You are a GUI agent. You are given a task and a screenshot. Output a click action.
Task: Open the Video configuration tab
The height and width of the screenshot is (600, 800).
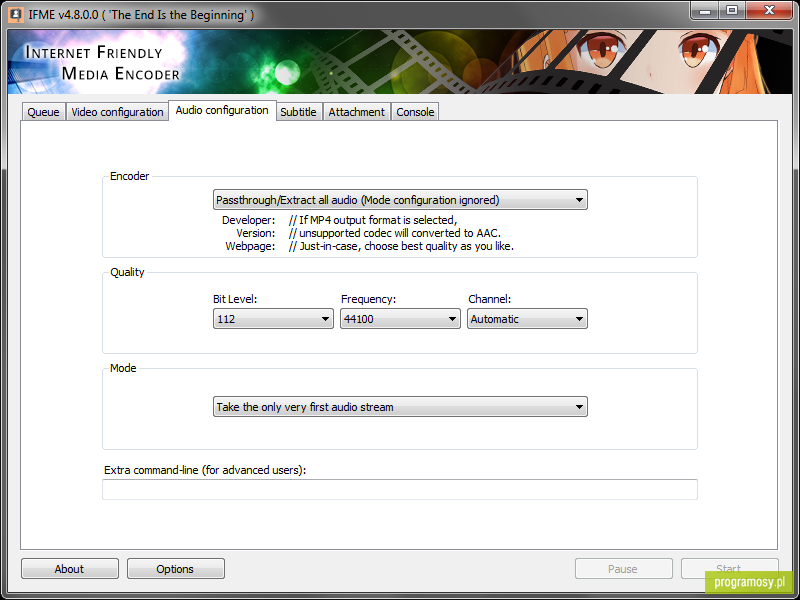[117, 112]
